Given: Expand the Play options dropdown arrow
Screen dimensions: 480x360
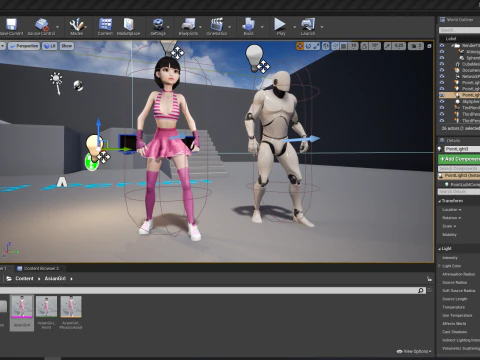Looking at the screenshot, I should click(x=294, y=27).
